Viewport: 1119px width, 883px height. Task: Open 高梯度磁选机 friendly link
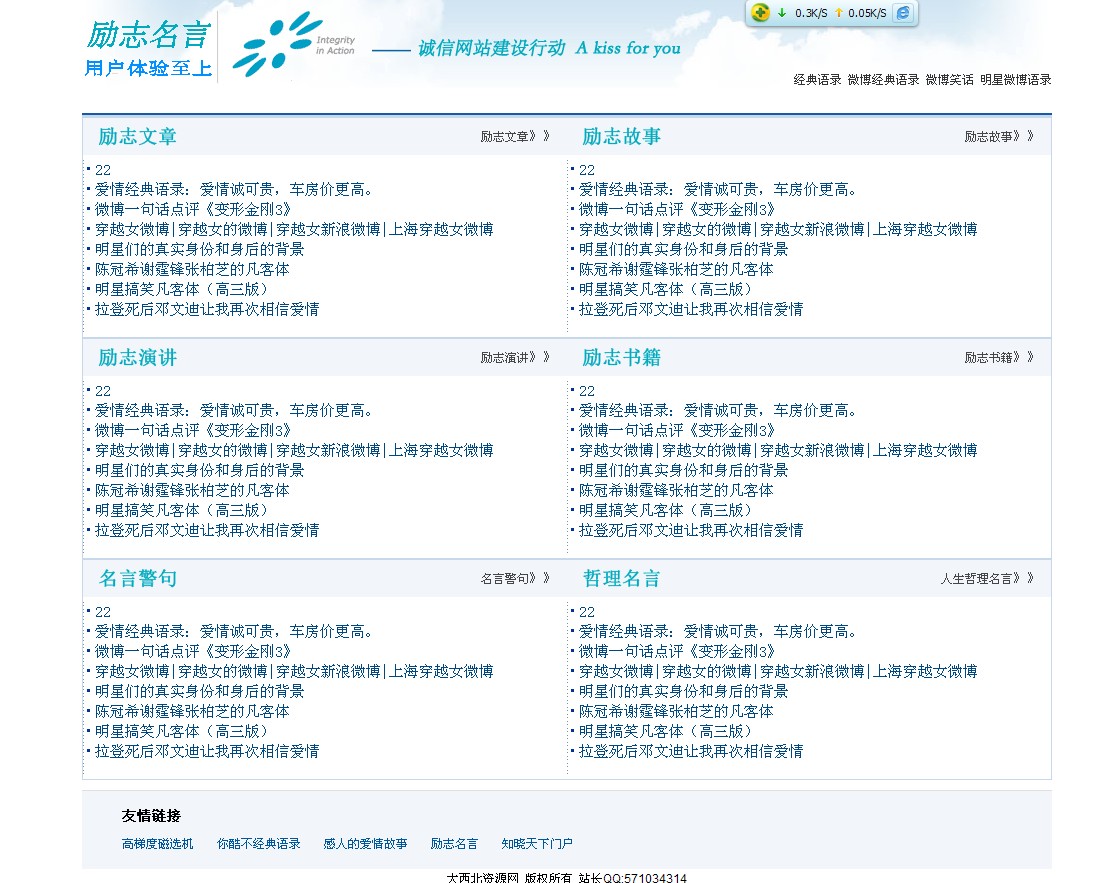[x=157, y=844]
